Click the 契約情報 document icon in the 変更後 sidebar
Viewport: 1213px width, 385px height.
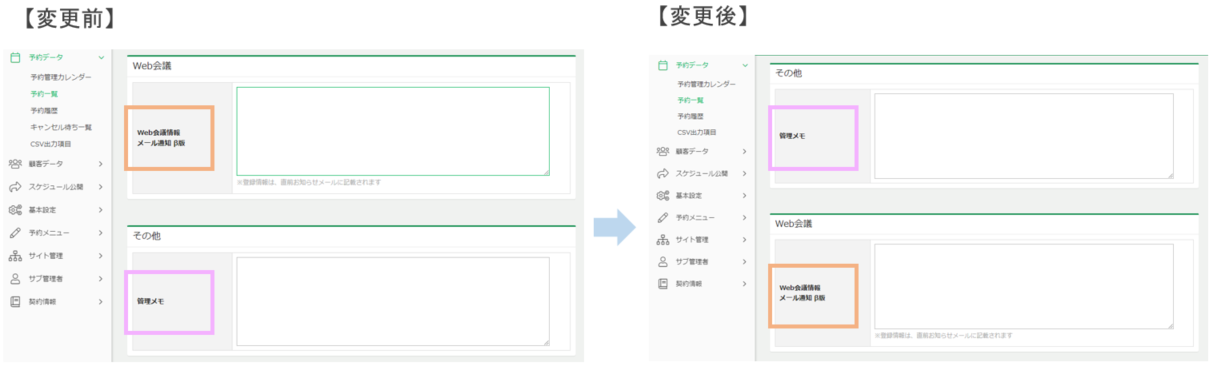[x=662, y=283]
